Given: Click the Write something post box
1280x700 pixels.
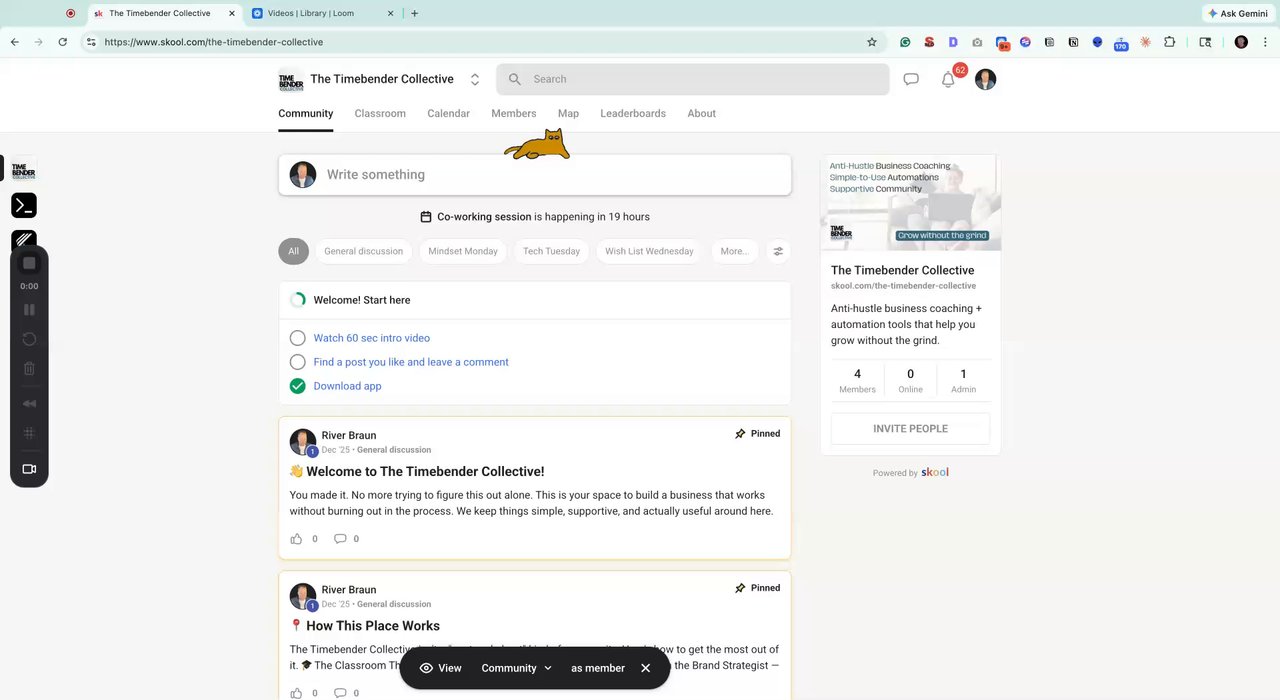Looking at the screenshot, I should [535, 174].
